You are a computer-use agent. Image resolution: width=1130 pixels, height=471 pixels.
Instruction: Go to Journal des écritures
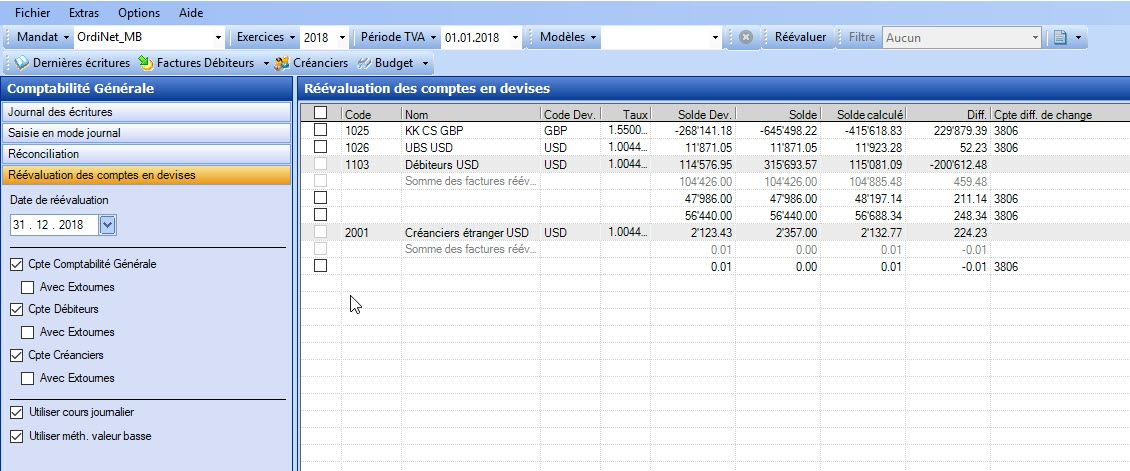(x=146, y=111)
